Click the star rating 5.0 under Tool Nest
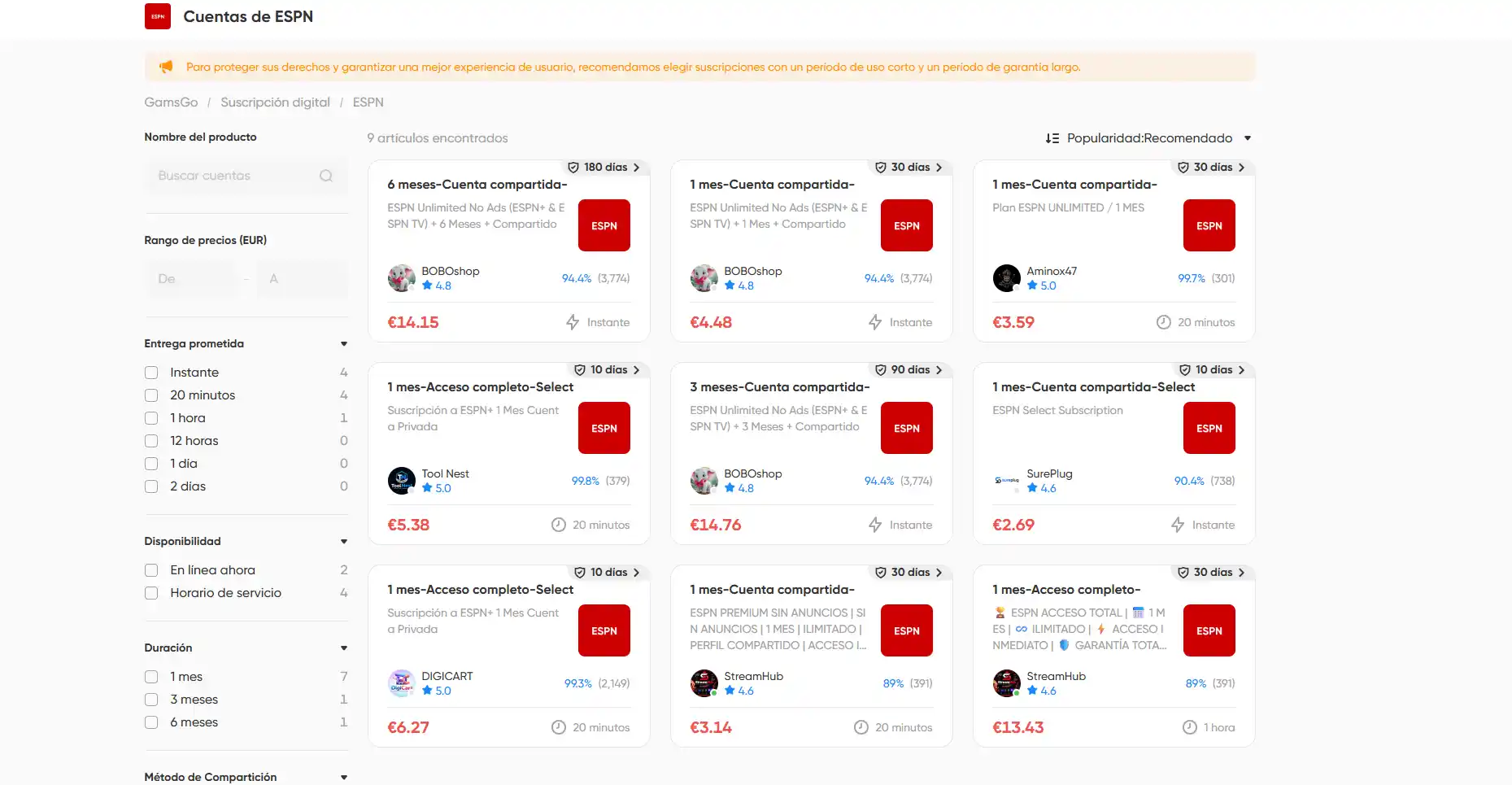 click(437, 488)
